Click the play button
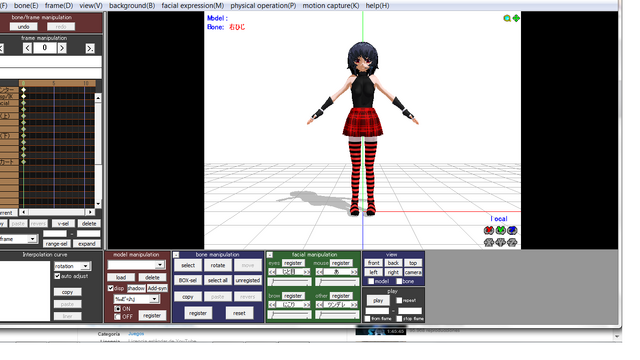 tap(378, 300)
